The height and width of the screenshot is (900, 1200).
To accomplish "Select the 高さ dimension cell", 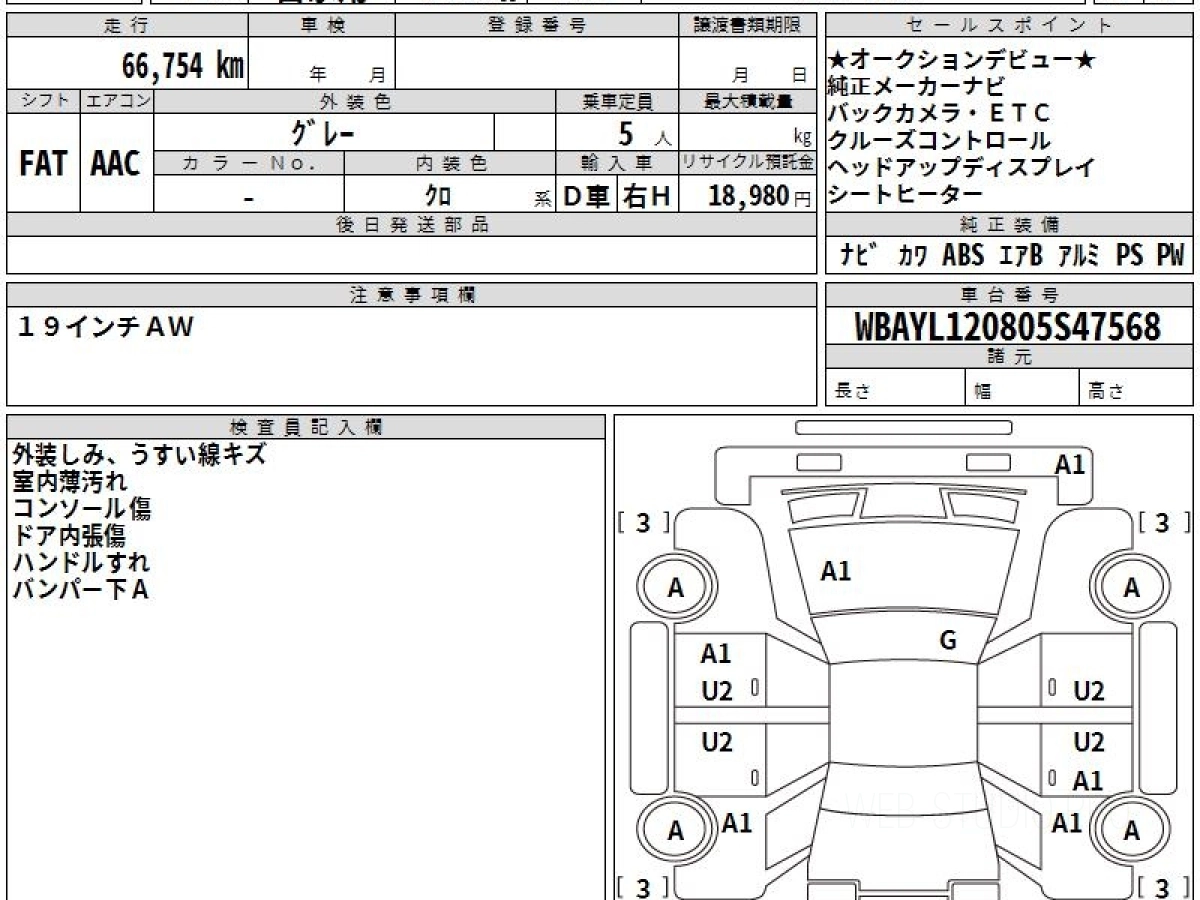I will tap(1136, 389).
